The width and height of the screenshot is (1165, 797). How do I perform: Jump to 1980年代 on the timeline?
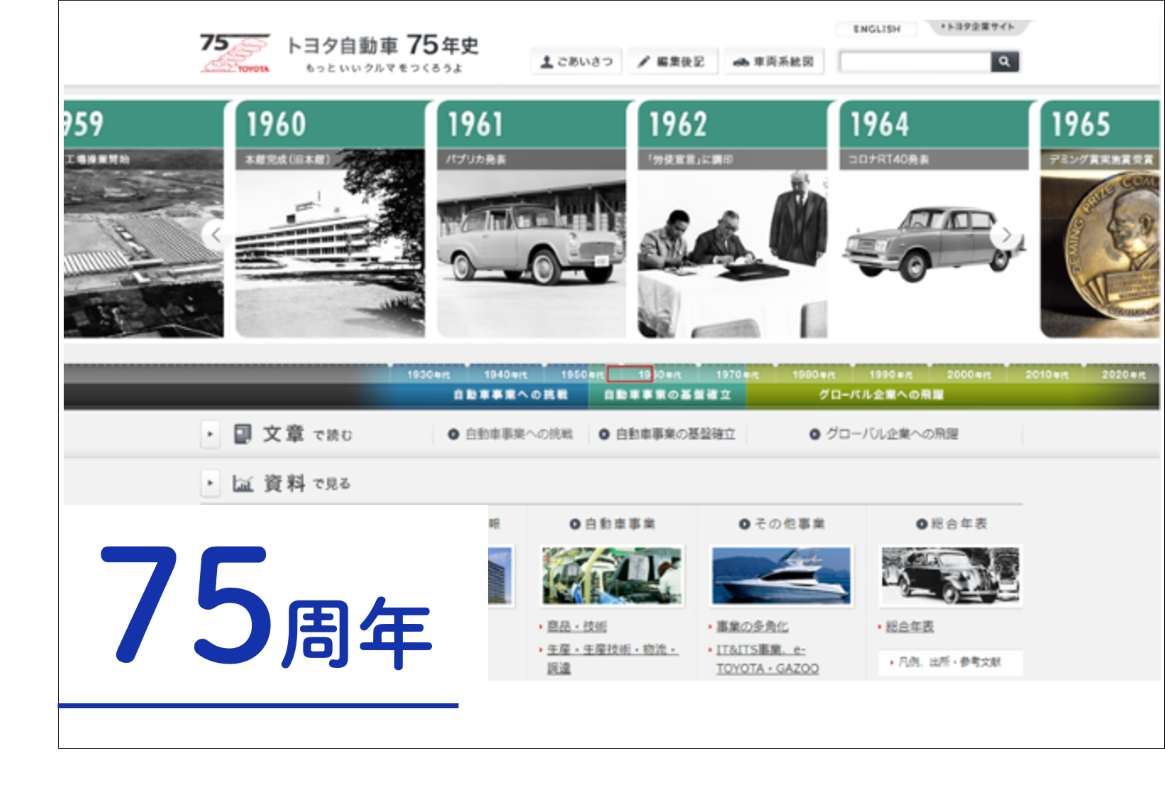coord(814,374)
